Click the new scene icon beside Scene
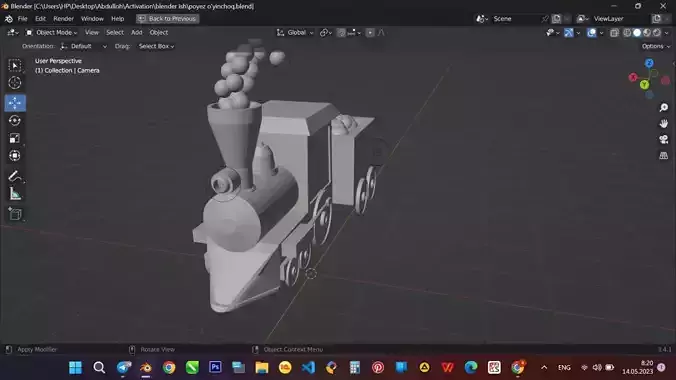This screenshot has height=380, width=676. point(557,19)
